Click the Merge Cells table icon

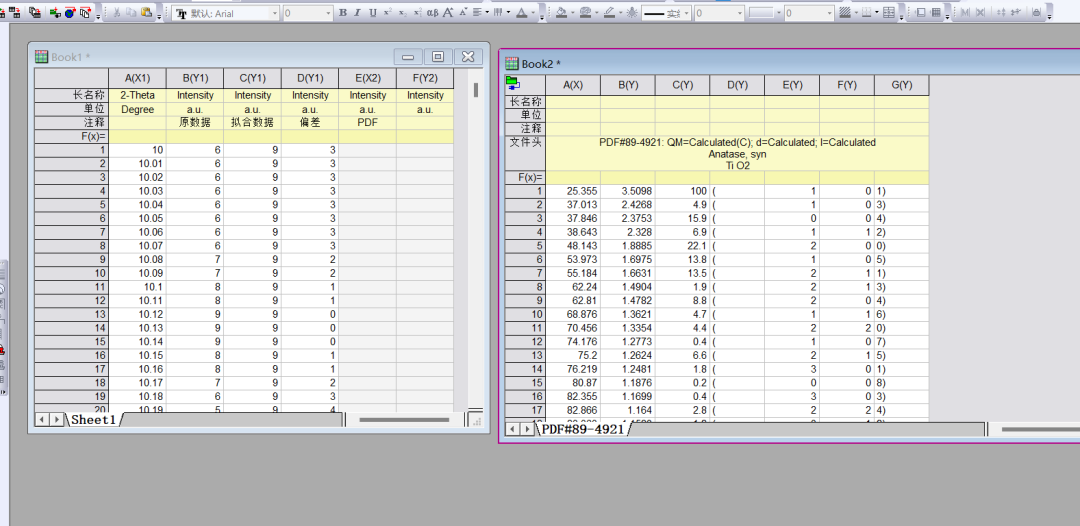pyautogui.click(x=890, y=13)
